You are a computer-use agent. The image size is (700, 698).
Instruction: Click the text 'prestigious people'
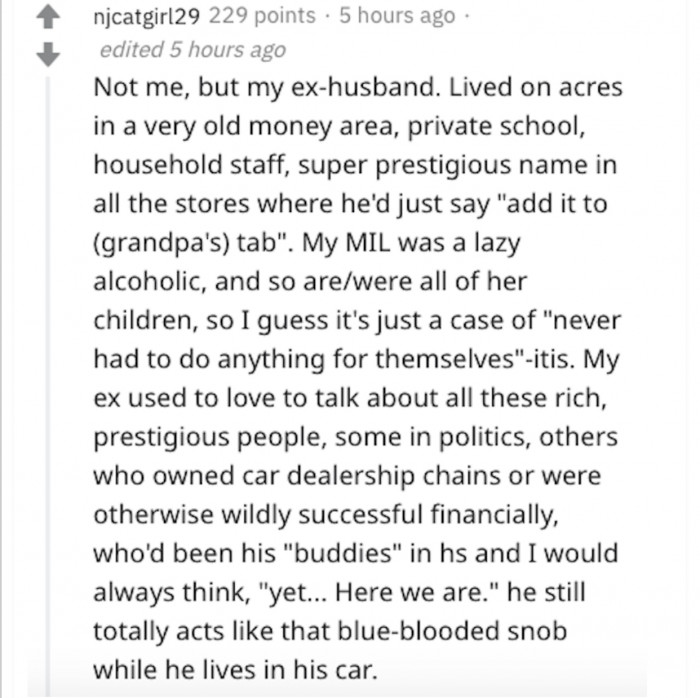click(210, 437)
